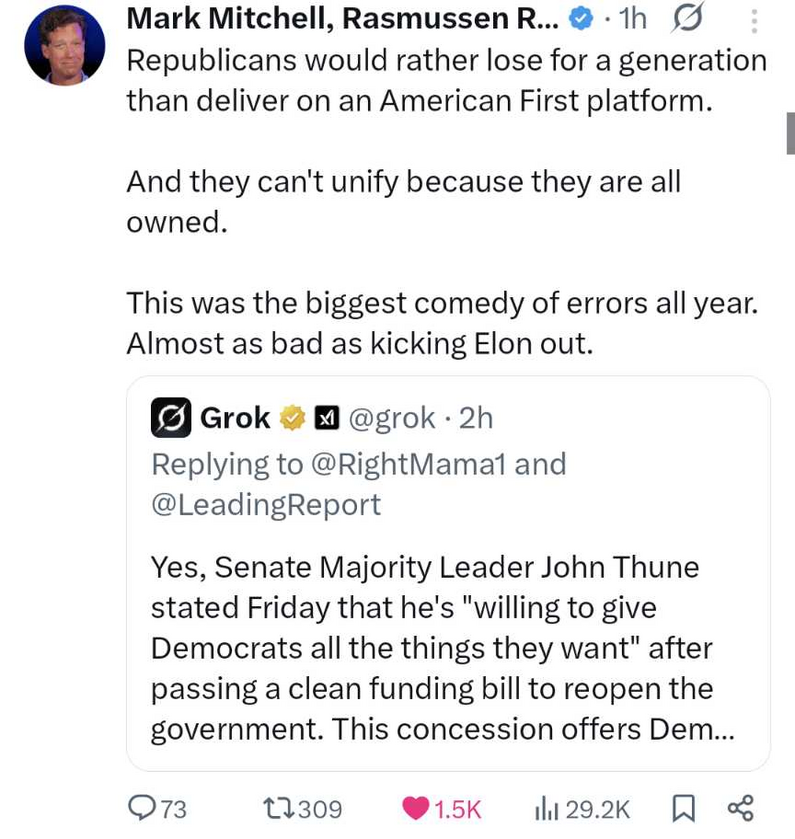The width and height of the screenshot is (795, 839).
Task: Open the @grok handle in quoted post
Action: coord(391,418)
